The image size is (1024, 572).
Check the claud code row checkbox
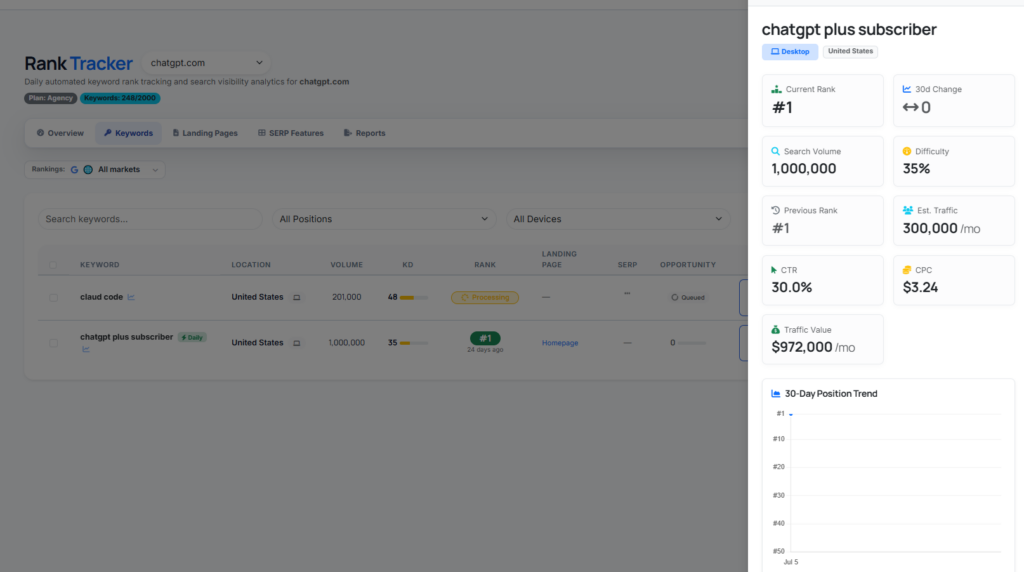(53, 298)
